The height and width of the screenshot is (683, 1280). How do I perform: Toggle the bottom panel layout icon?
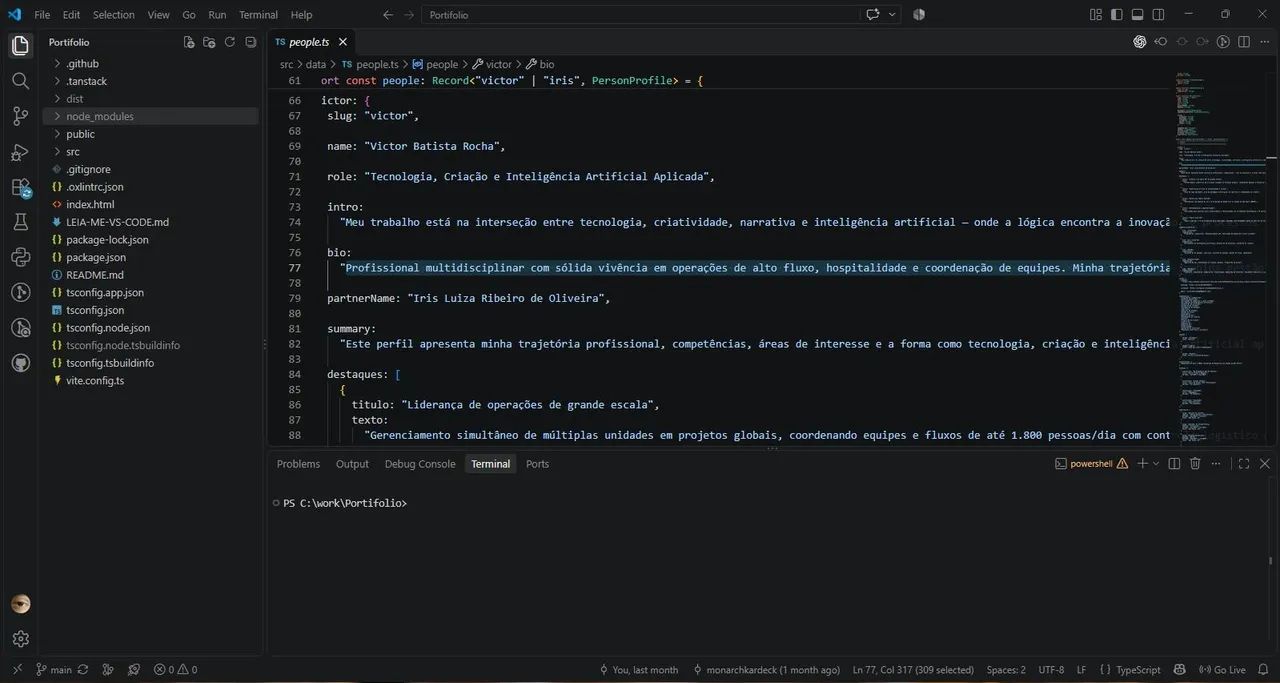[1138, 15]
